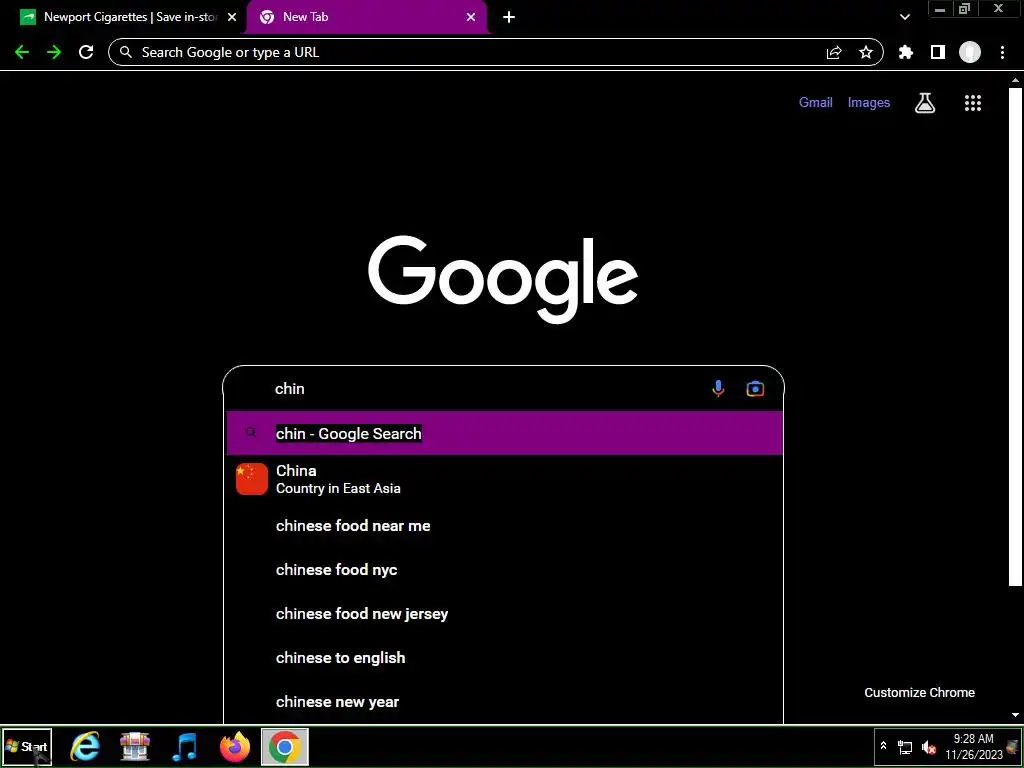
Task: Open the network tray icon
Action: pyautogui.click(x=905, y=746)
